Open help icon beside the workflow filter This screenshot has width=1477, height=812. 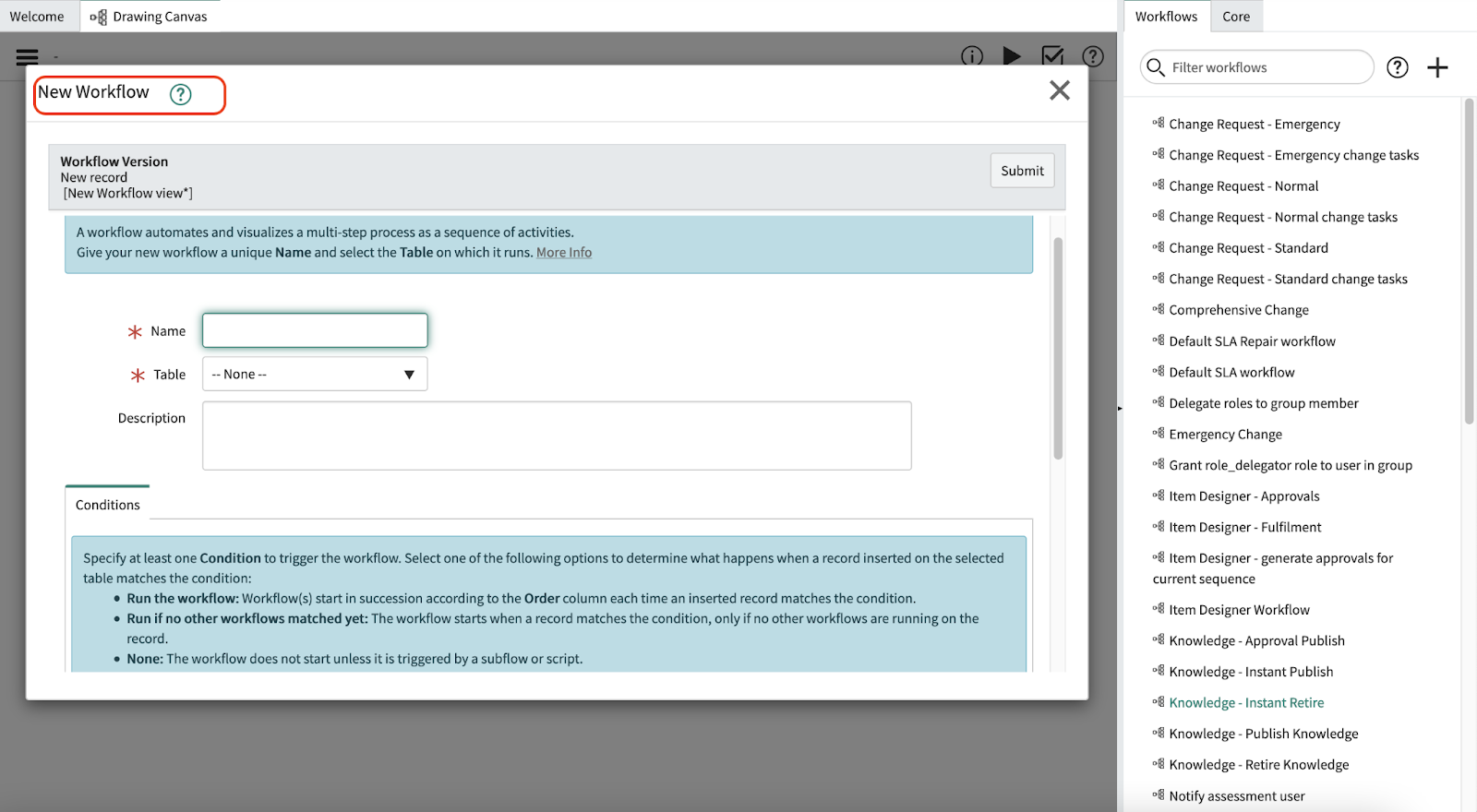tap(1398, 67)
